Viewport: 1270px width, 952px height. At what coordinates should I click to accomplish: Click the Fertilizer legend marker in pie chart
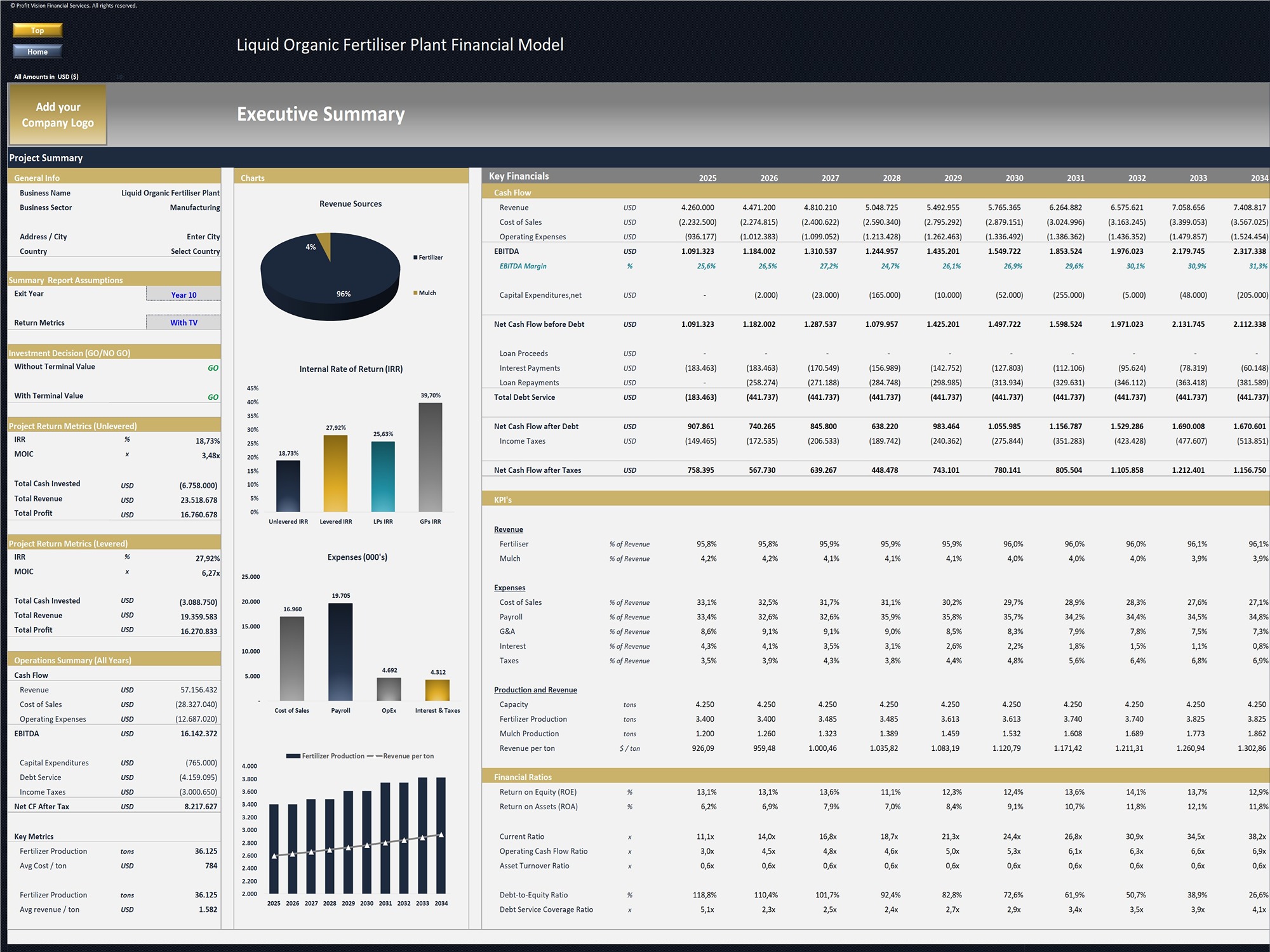click(415, 258)
